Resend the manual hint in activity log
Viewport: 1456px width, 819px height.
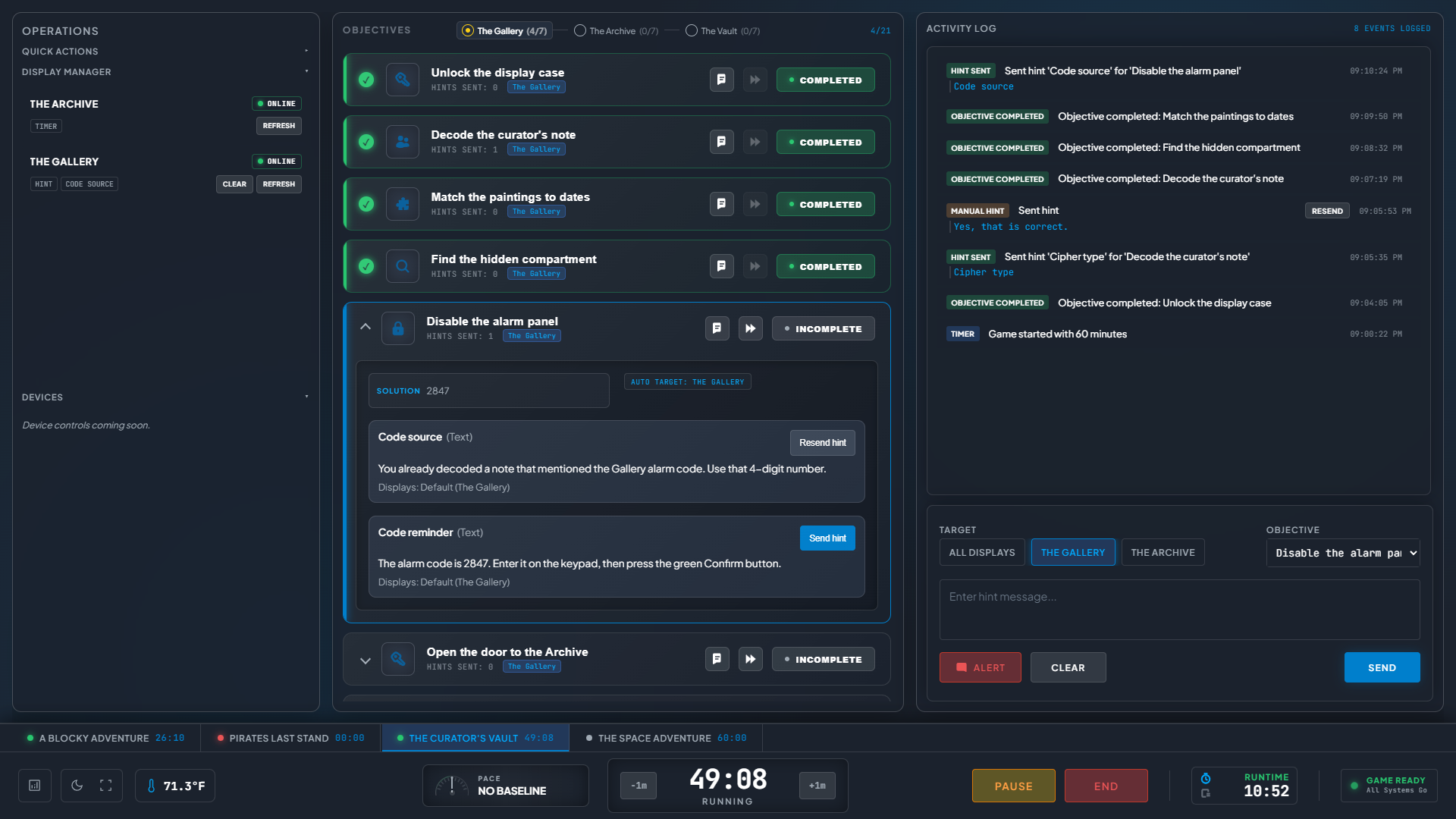1327,211
